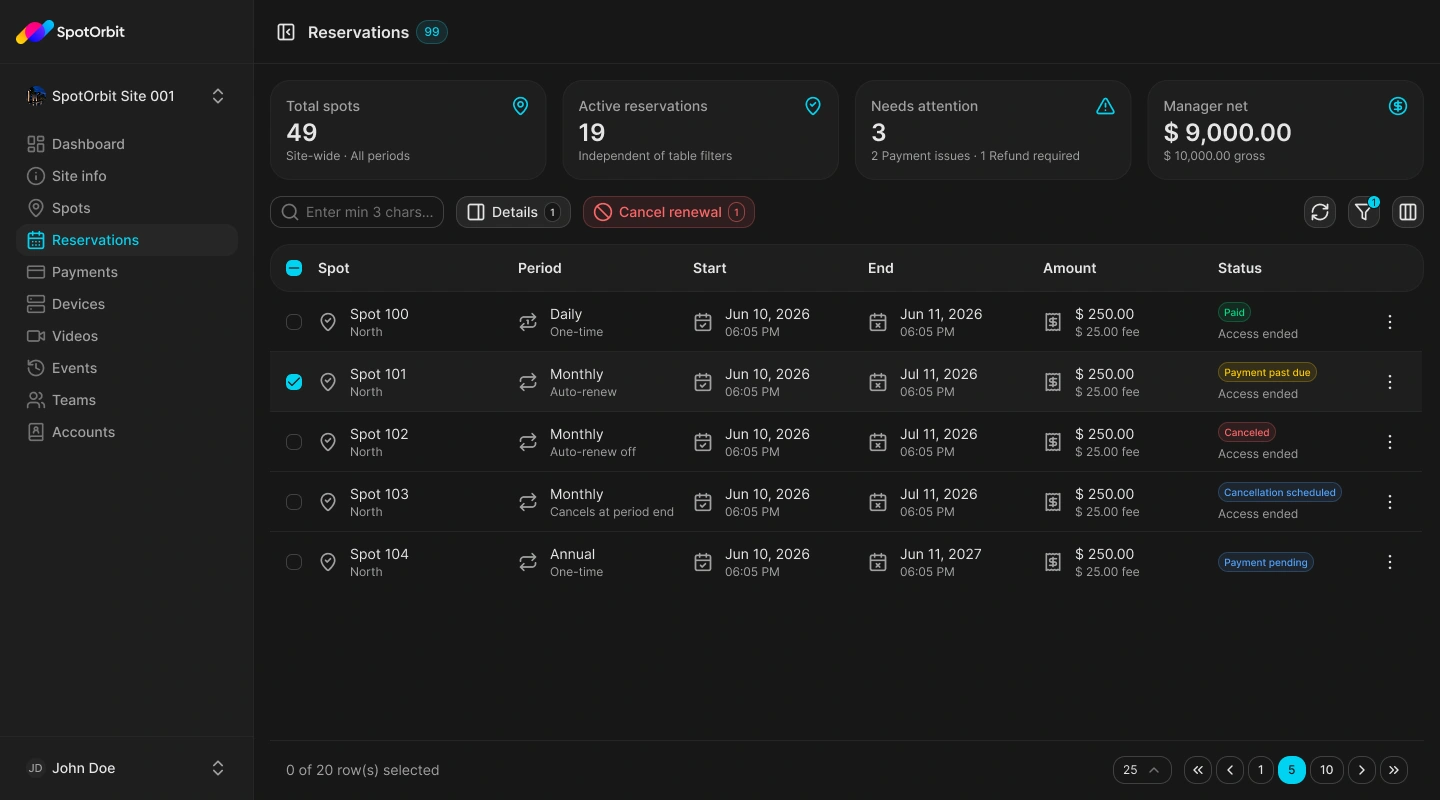
Task: Select the Spot 104 row checkbox
Action: (x=294, y=562)
